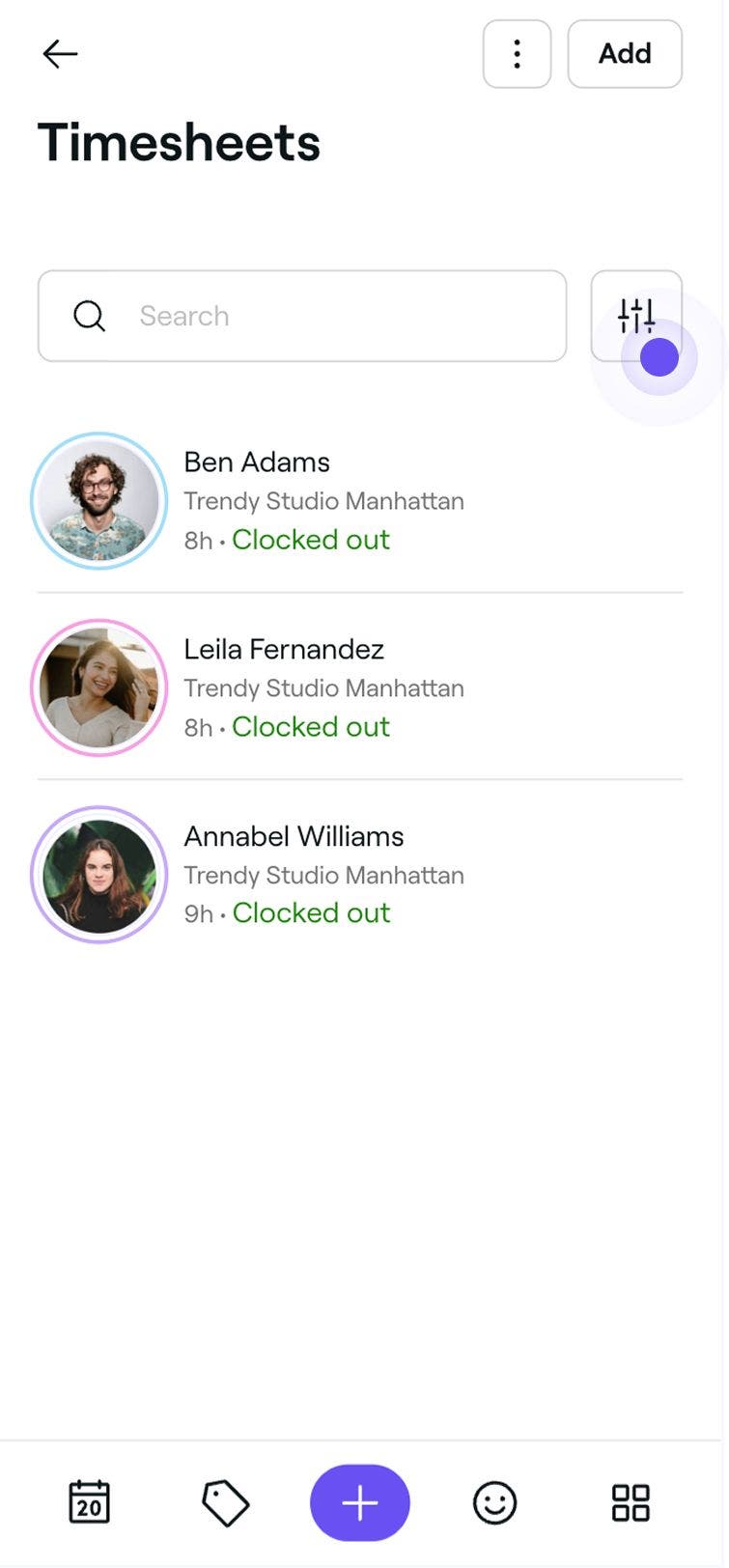Image resolution: width=729 pixels, height=1568 pixels.
Task: Tap the purple plus quick-add button
Action: 359,1502
